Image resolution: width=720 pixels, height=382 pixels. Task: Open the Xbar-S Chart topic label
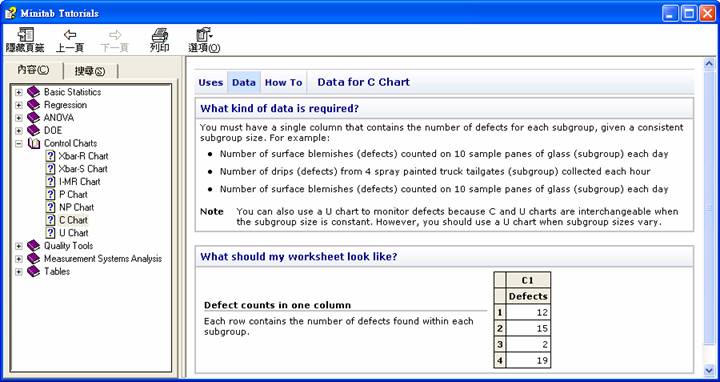83,169
